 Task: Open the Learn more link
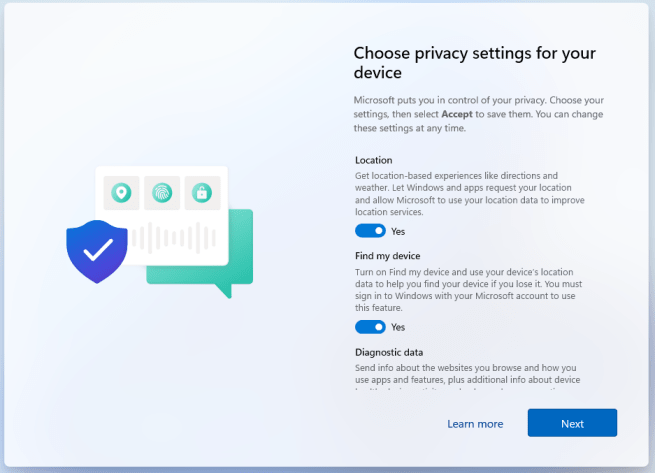tap(475, 424)
